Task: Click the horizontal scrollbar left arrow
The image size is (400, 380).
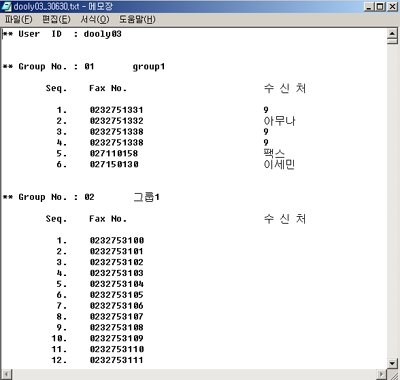Action: click(x=7, y=374)
